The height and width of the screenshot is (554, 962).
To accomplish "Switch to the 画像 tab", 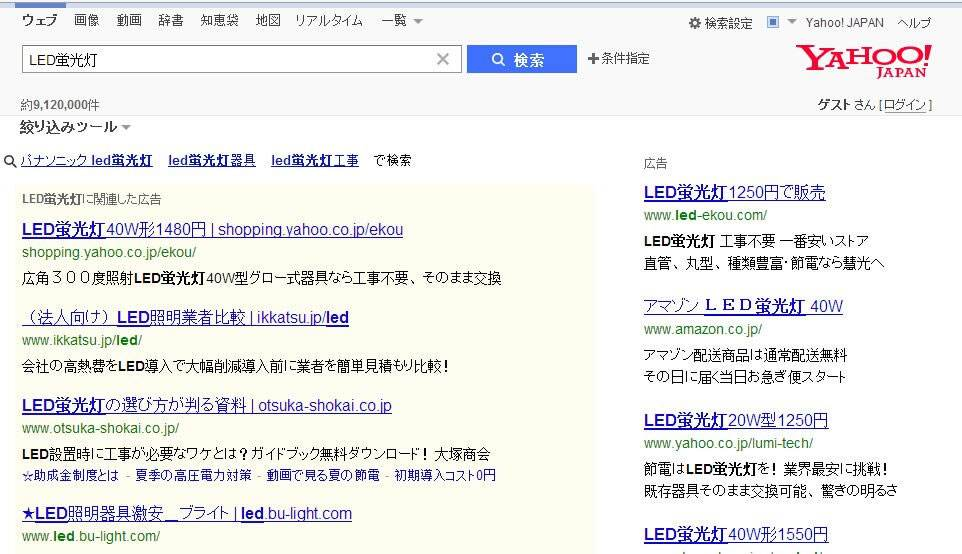I will pos(87,21).
